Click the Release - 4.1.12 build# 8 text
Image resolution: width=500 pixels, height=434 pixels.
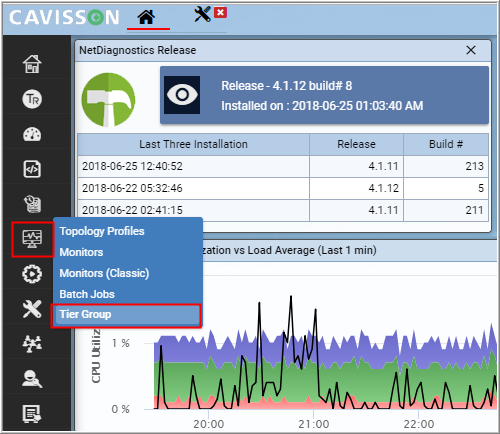click(287, 86)
